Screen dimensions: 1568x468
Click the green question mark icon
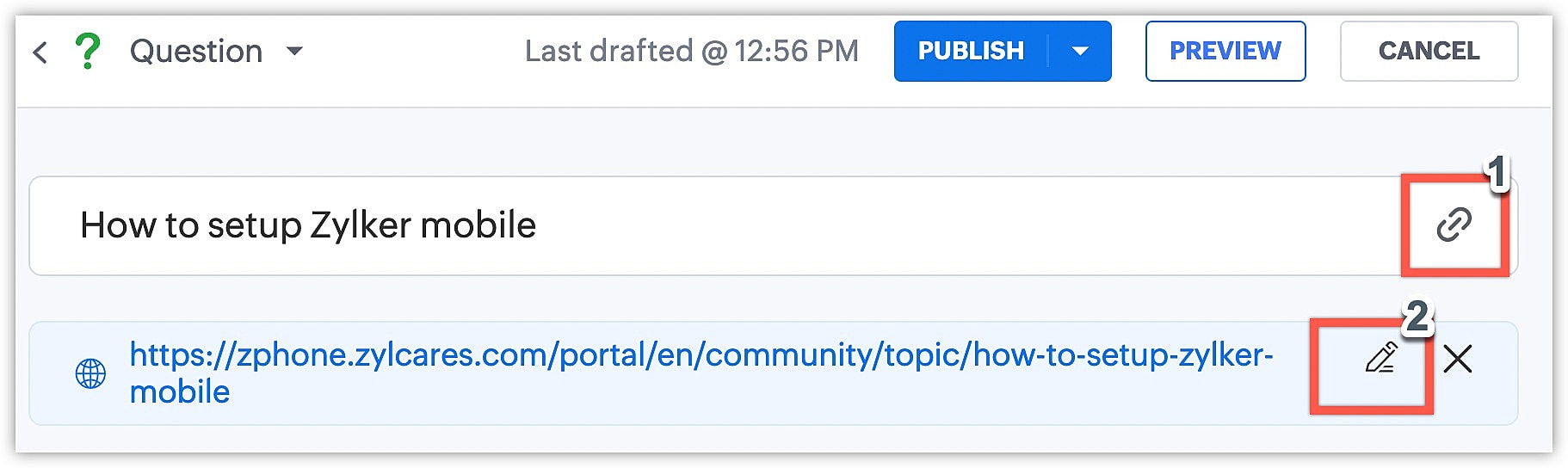[87, 52]
